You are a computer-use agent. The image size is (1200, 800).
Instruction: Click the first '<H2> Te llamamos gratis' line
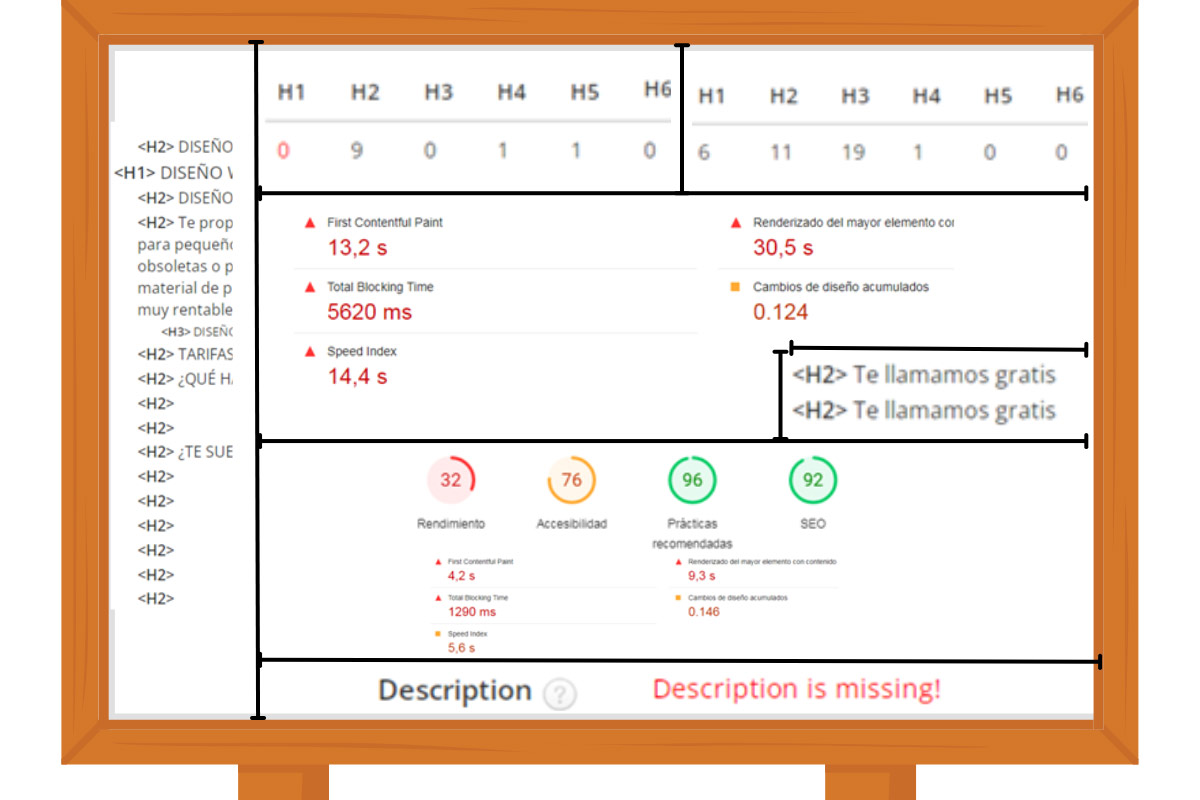923,375
